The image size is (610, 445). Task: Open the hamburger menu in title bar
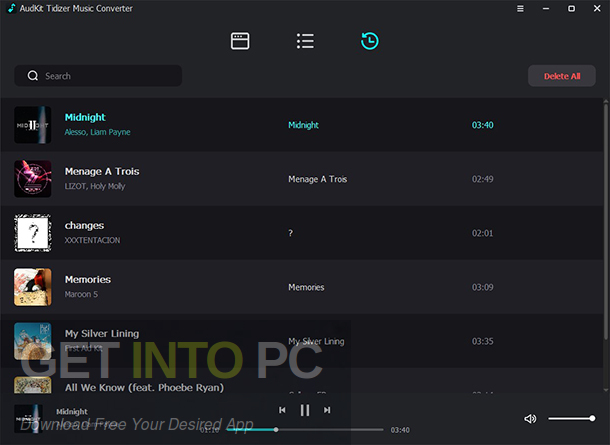[x=520, y=9]
